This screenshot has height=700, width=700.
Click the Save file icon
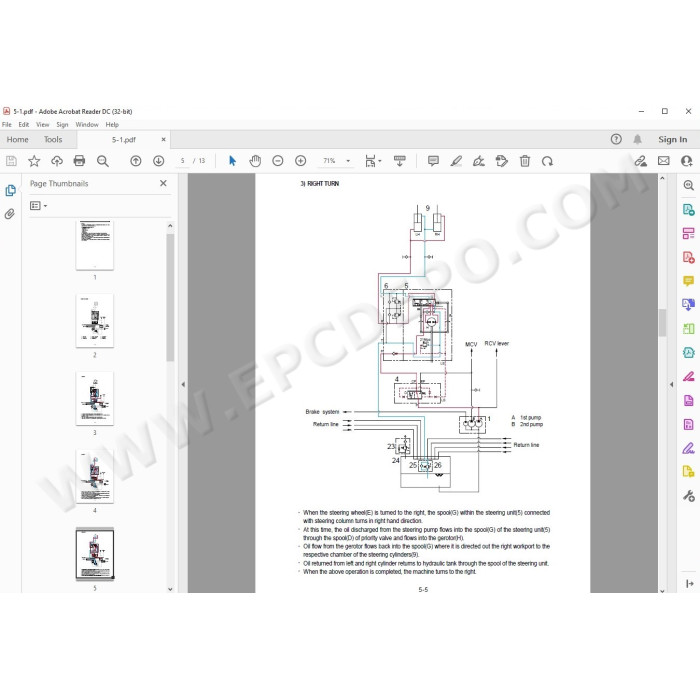(11, 161)
